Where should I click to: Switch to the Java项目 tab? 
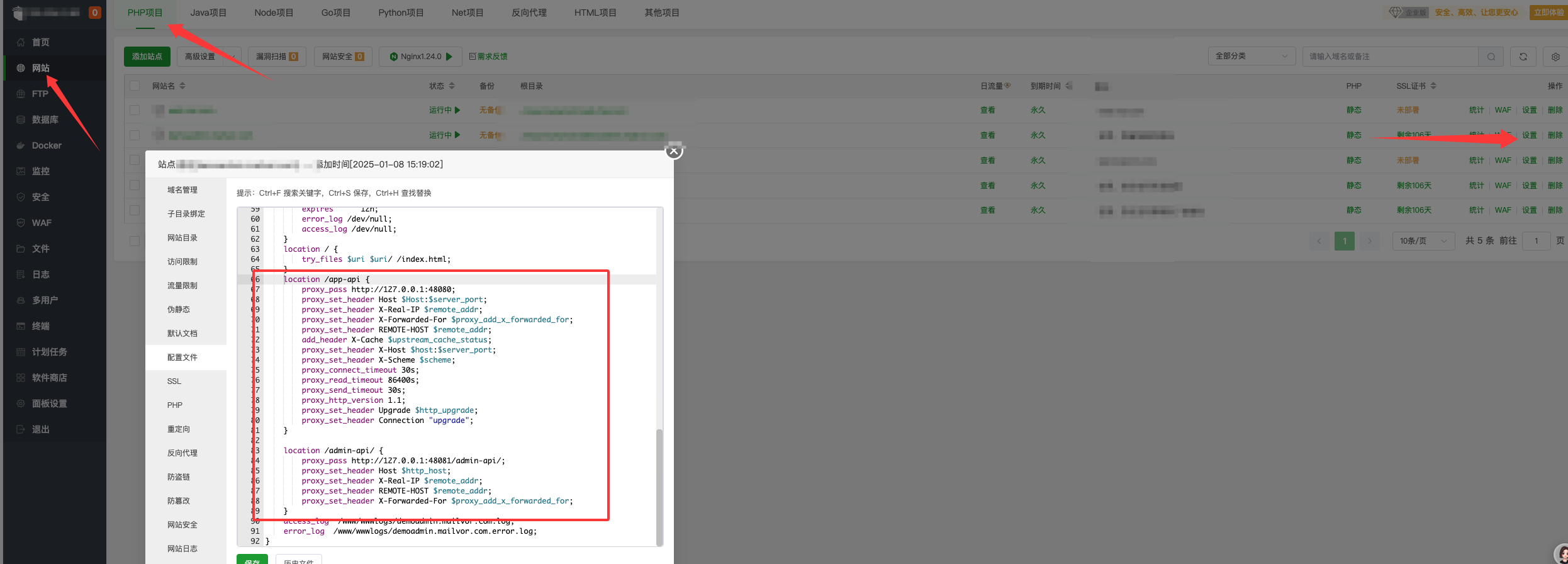pyautogui.click(x=208, y=13)
